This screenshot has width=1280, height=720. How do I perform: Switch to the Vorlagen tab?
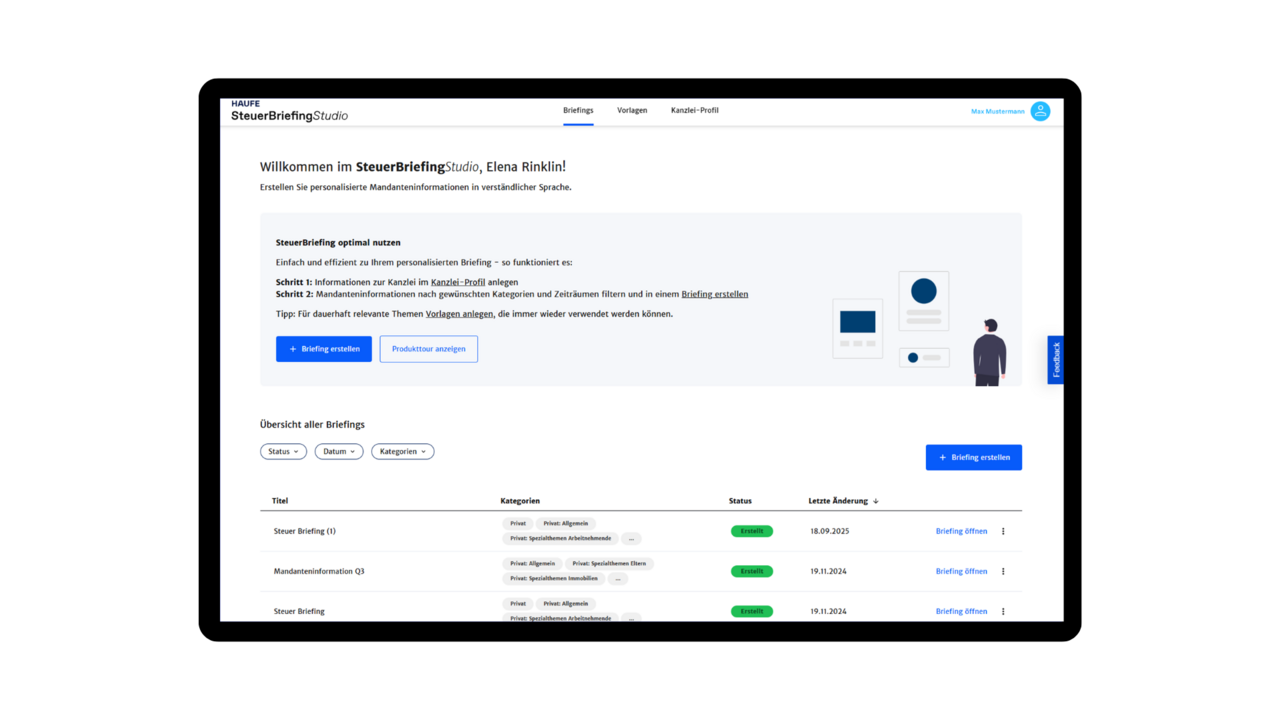632,110
